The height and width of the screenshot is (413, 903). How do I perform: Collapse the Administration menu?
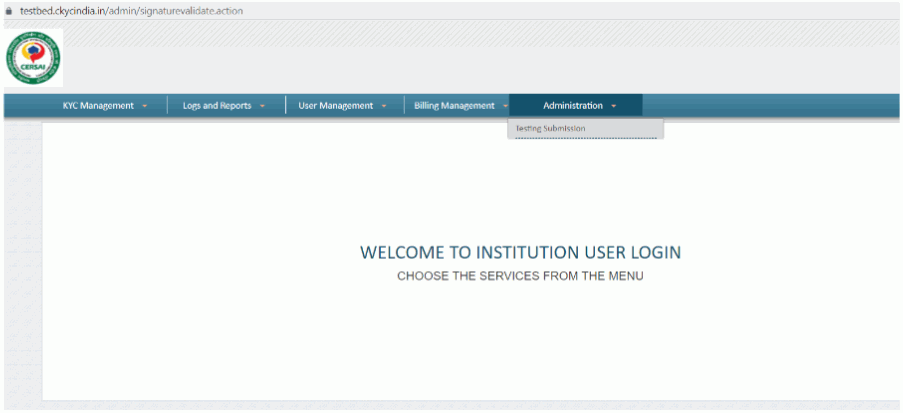[573, 106]
